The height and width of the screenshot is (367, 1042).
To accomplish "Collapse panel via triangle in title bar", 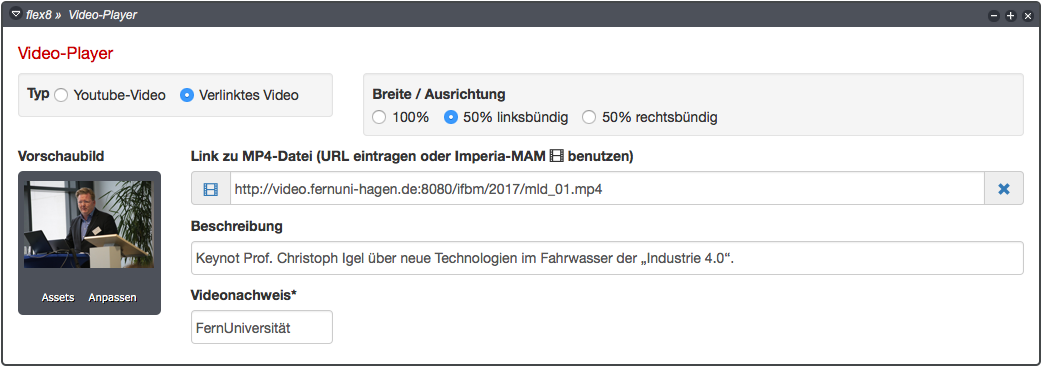I will click(17, 14).
